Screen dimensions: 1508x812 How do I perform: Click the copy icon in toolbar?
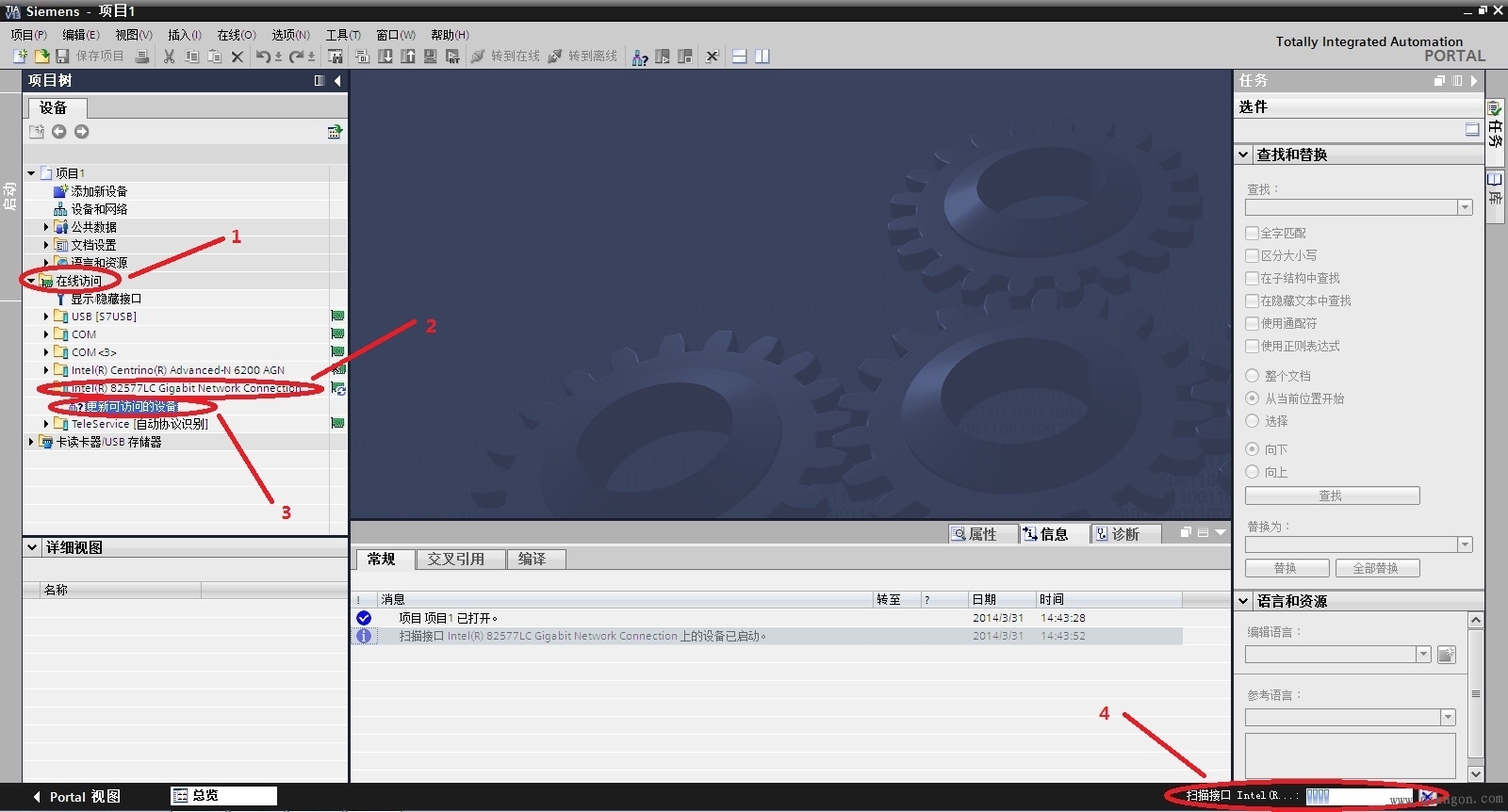(x=191, y=57)
